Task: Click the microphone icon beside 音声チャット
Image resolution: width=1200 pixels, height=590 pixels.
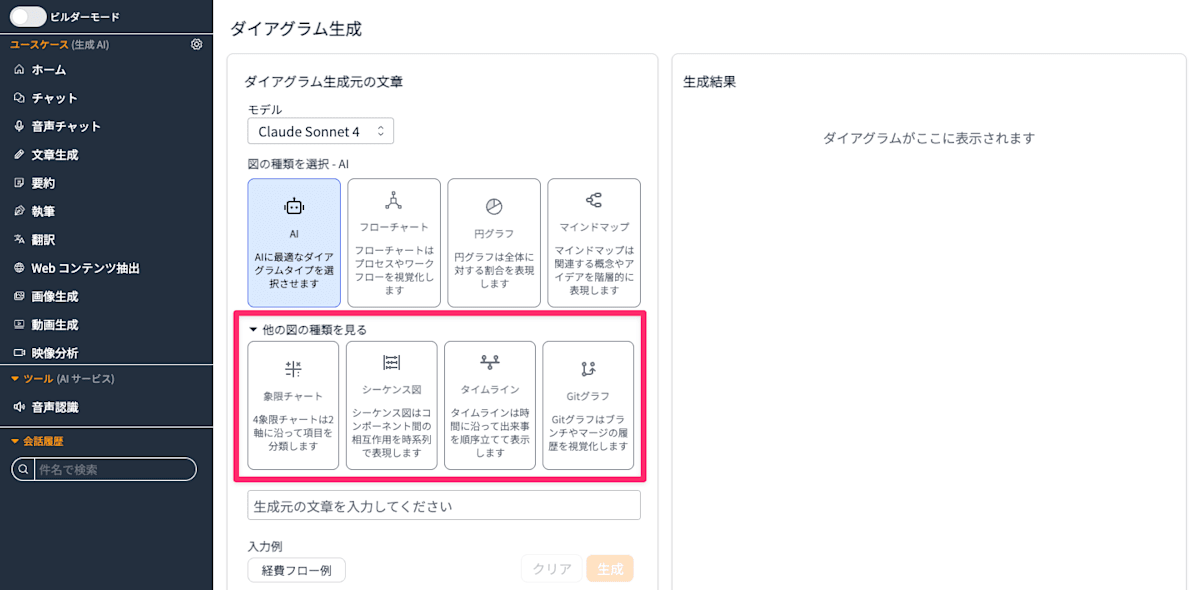Action: tap(19, 126)
